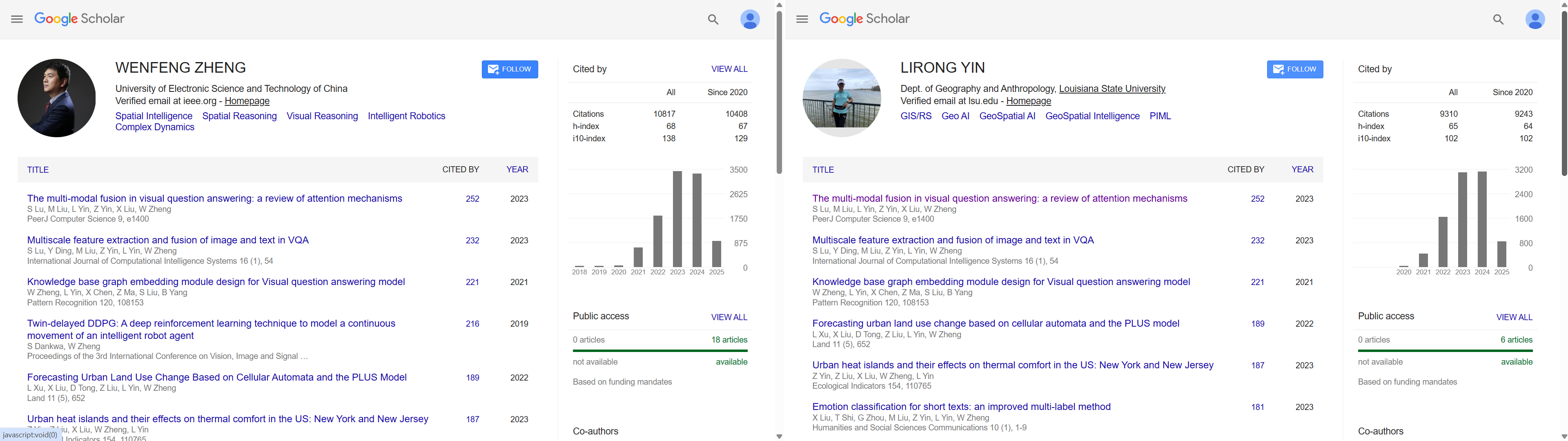Open account avatar in right window
This screenshot has height=441, width=1568.
tap(1535, 20)
